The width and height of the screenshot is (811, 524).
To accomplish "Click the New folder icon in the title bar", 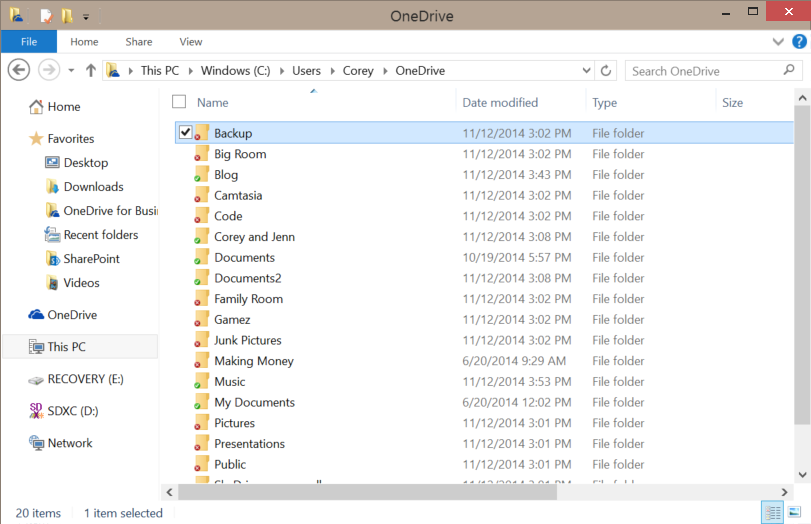I will [x=67, y=16].
